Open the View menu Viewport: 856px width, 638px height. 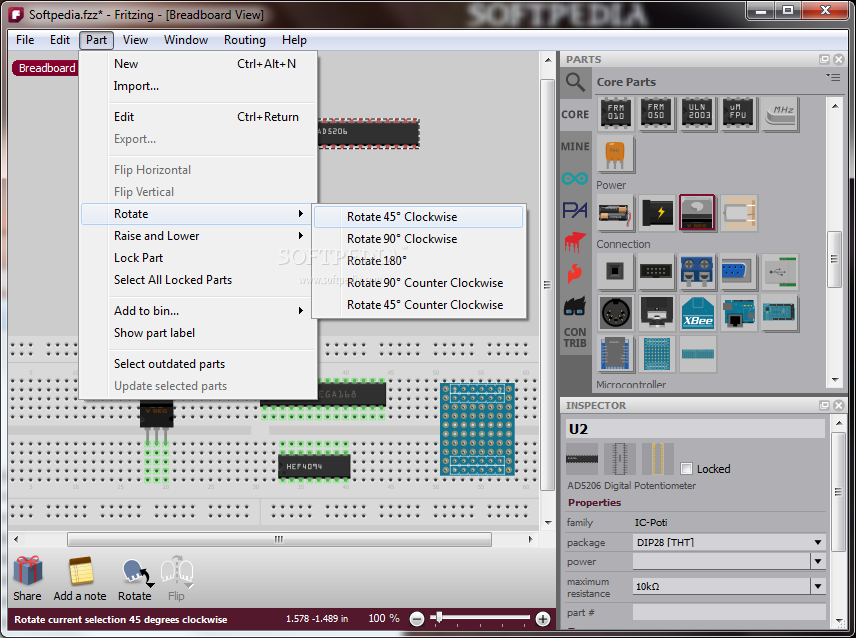(135, 40)
